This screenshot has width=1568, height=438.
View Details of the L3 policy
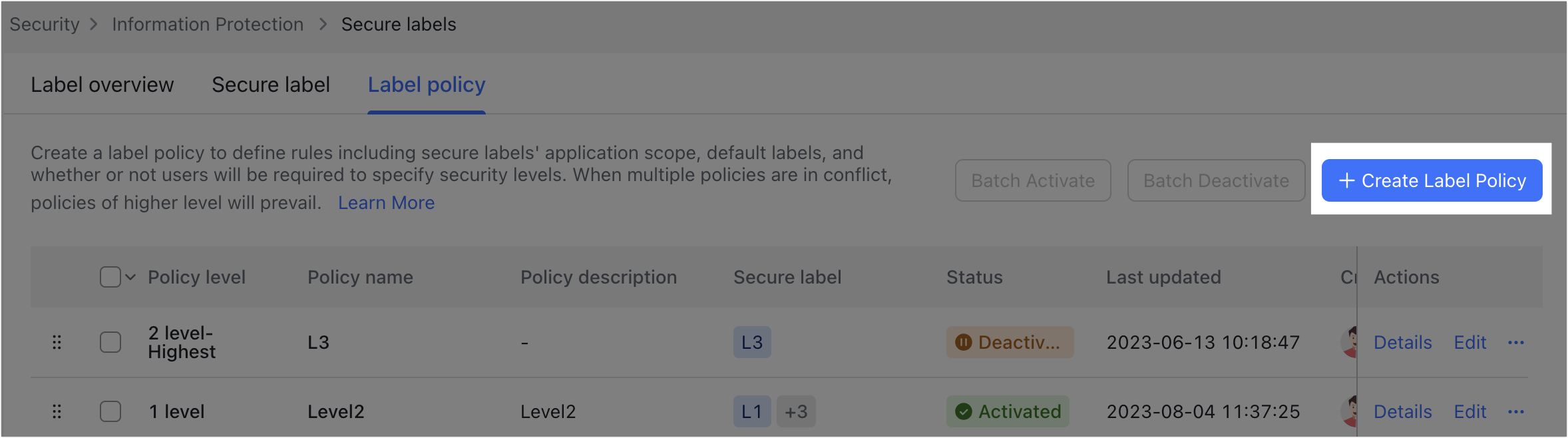point(1402,342)
